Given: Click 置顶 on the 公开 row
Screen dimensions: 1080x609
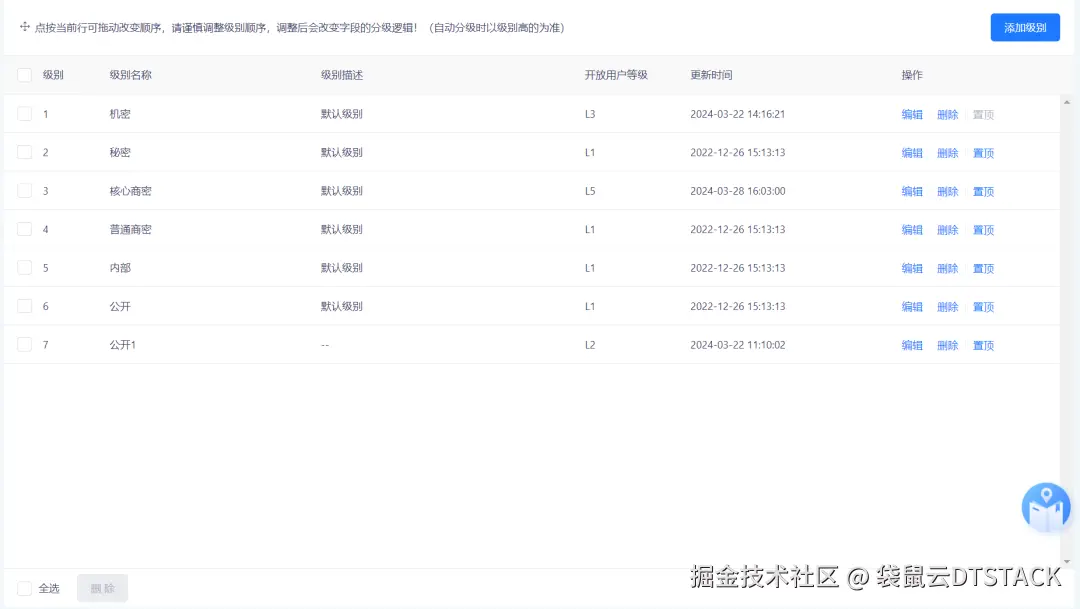Looking at the screenshot, I should point(982,306).
